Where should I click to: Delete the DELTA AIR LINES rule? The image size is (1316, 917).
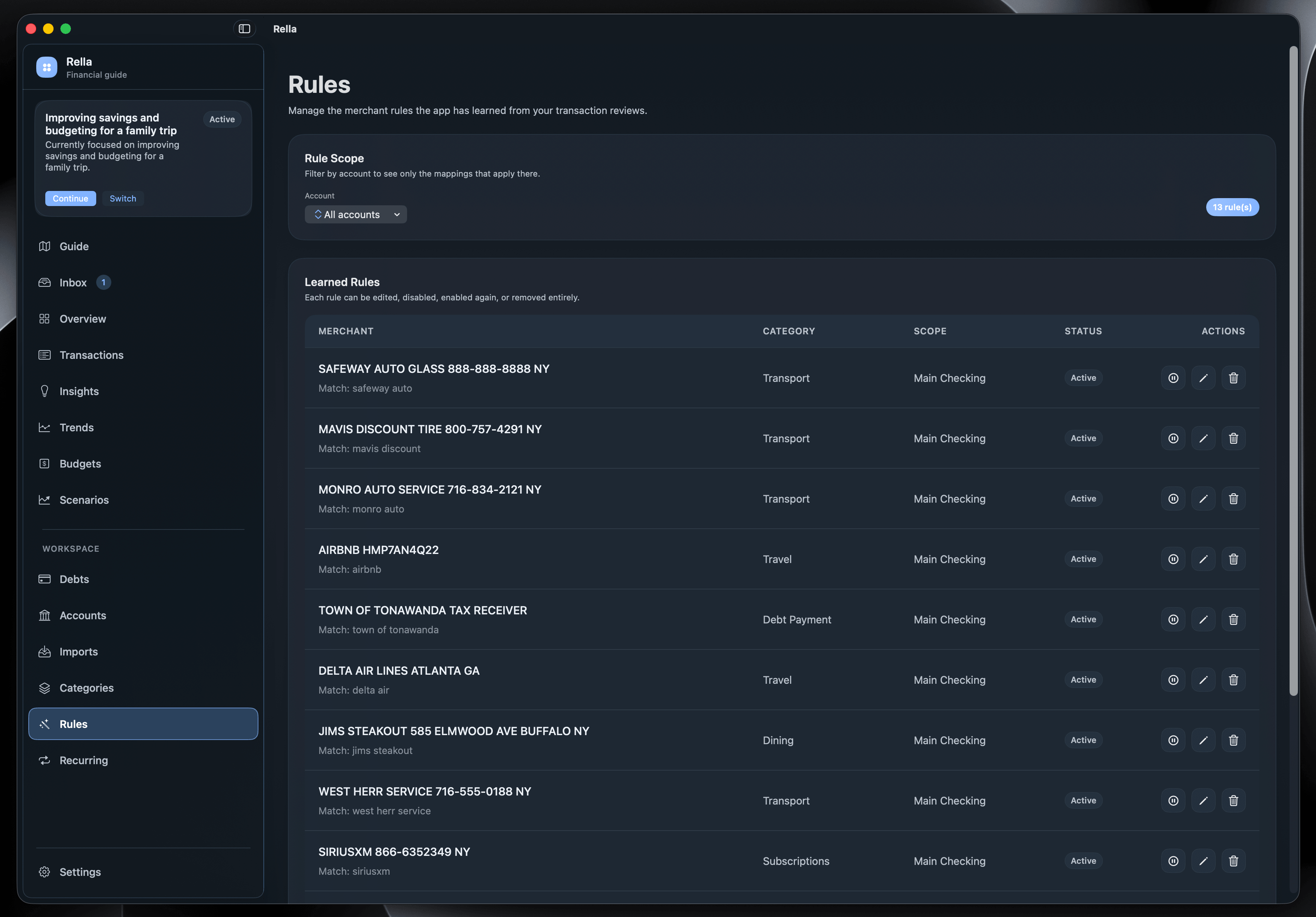1233,680
